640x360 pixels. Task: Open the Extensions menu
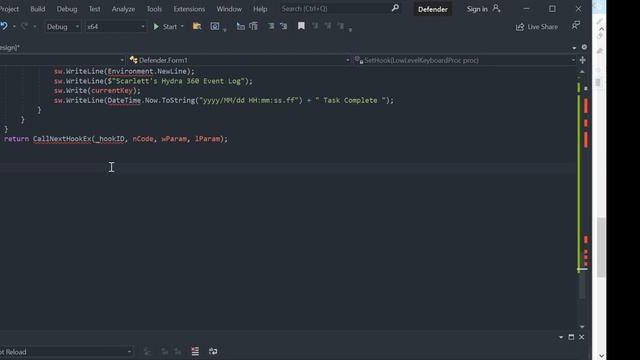[189, 9]
